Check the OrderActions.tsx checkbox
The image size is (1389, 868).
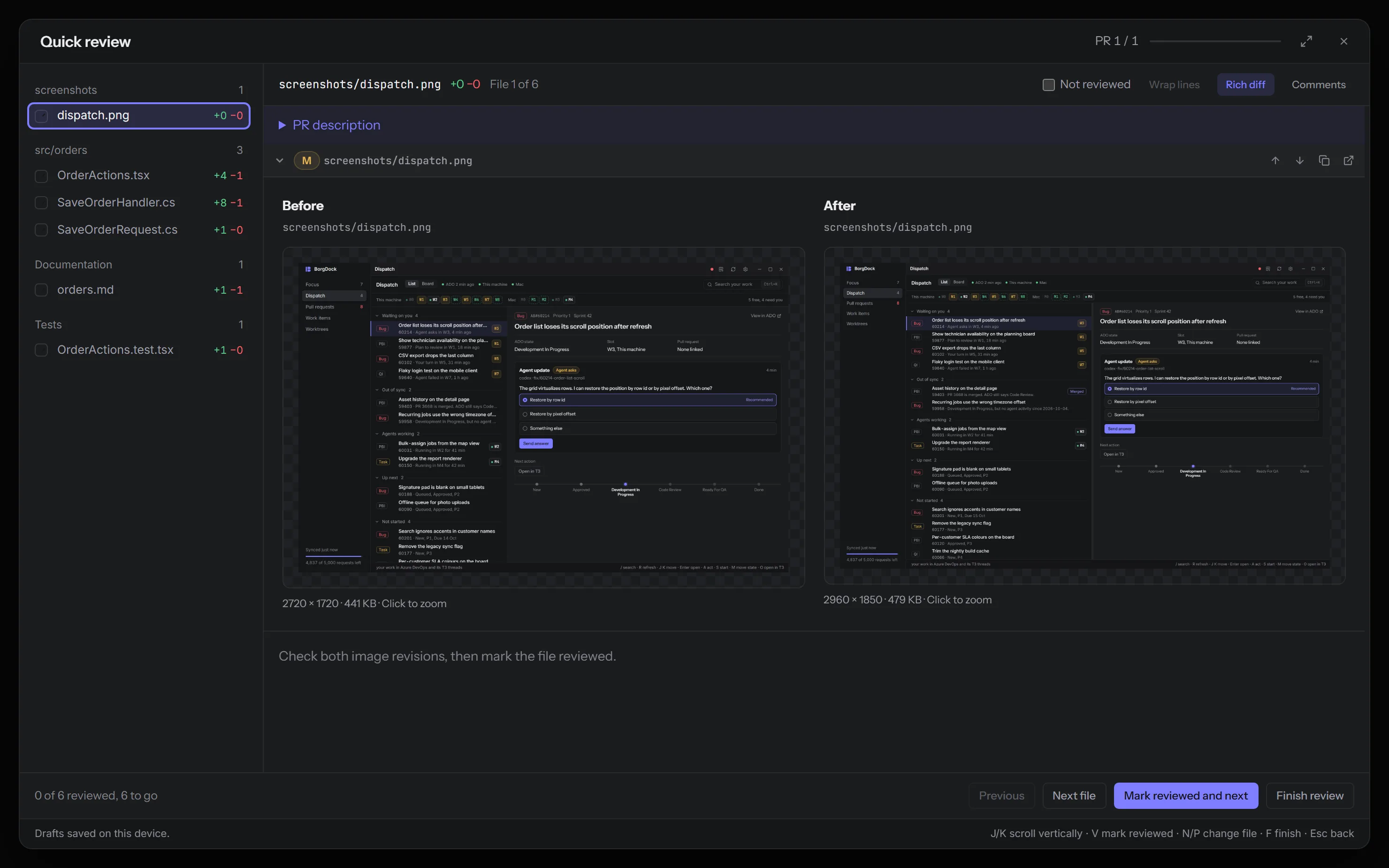(41, 175)
